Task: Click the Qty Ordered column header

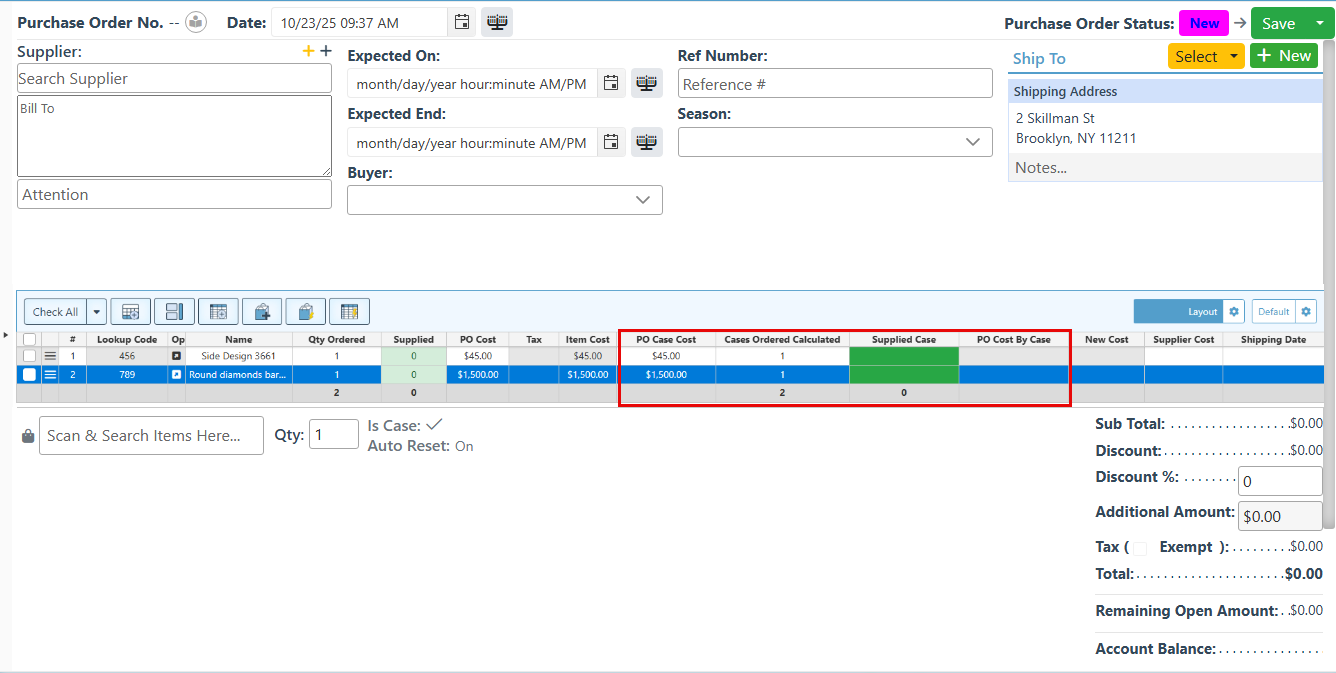Action: pyautogui.click(x=337, y=340)
